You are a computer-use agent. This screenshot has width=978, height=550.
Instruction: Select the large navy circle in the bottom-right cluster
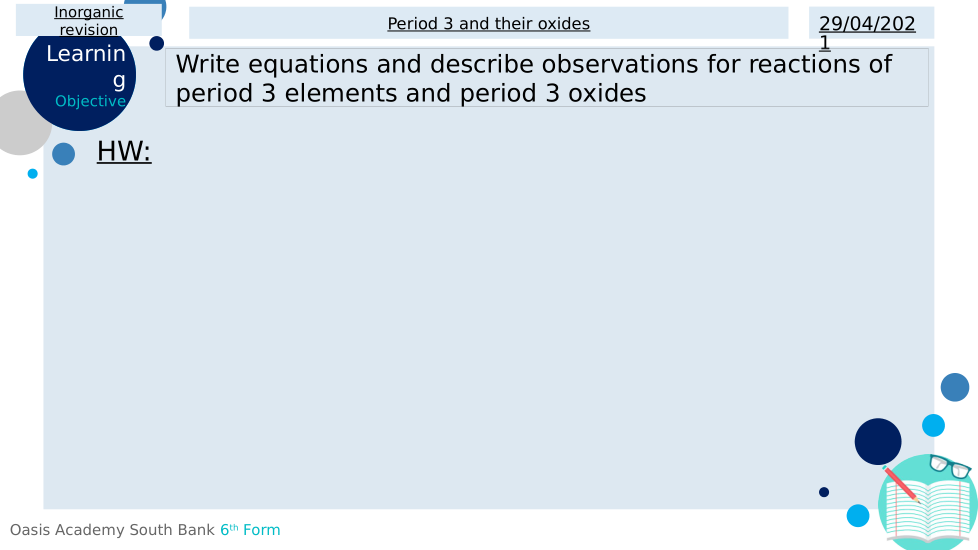pyautogui.click(x=878, y=441)
